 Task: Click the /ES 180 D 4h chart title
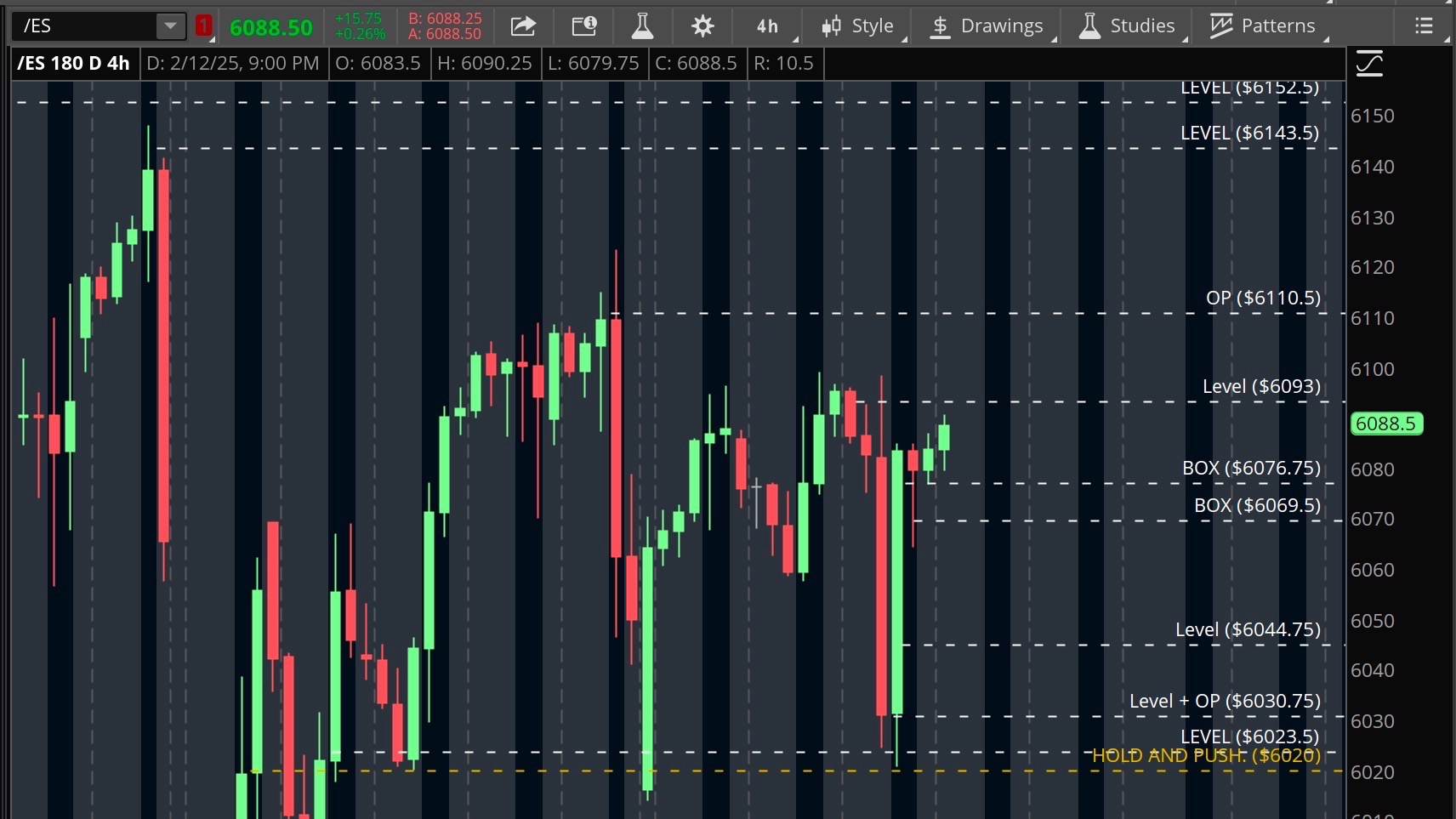pyautogui.click(x=74, y=63)
